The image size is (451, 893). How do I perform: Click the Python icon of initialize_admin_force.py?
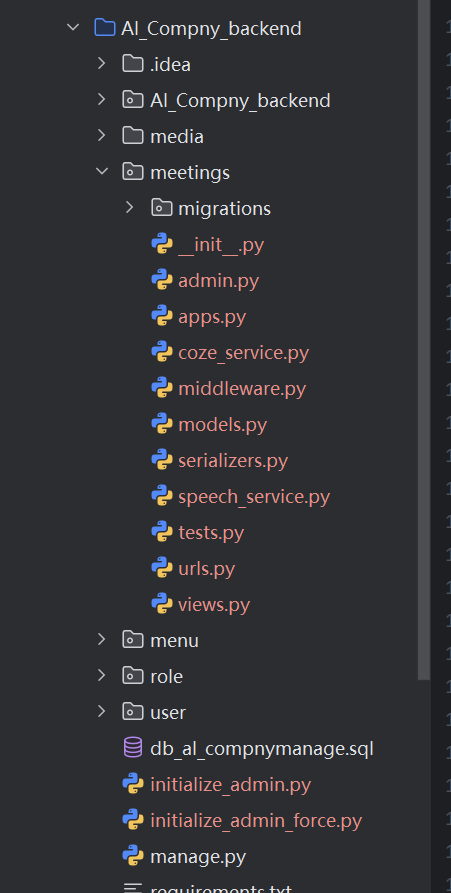point(133,820)
